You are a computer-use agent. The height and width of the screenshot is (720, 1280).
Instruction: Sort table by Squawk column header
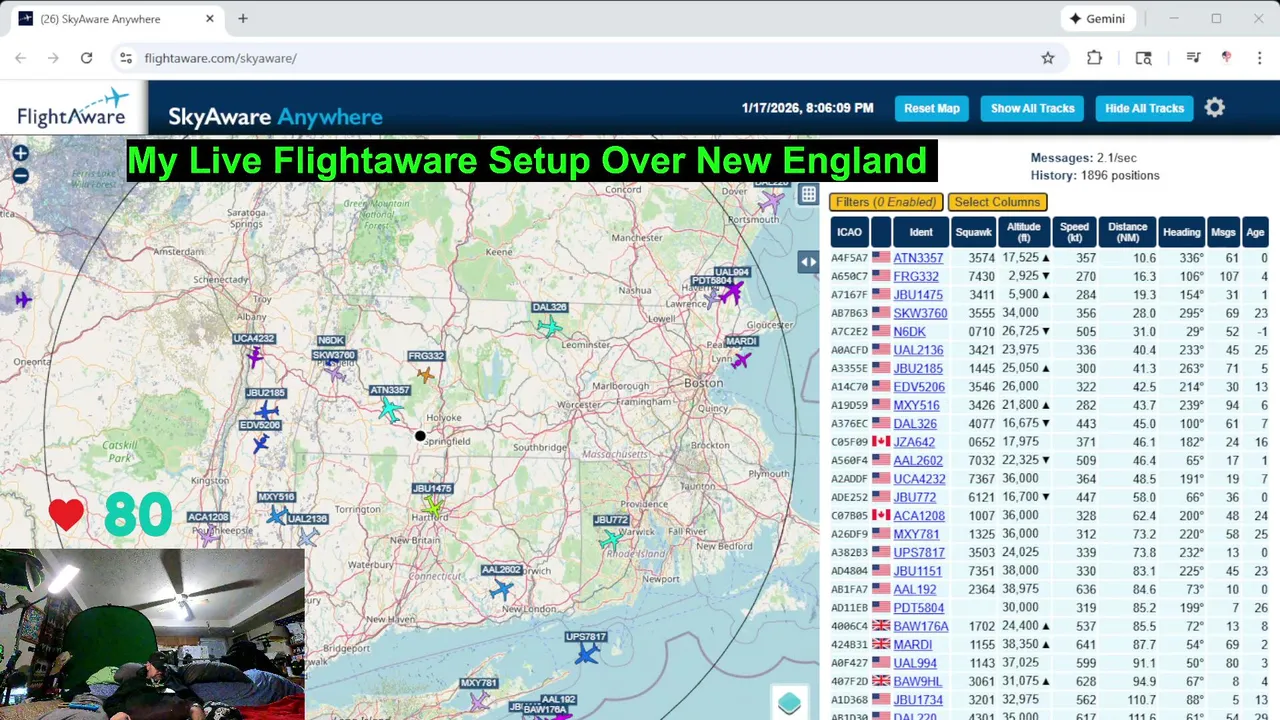[974, 232]
